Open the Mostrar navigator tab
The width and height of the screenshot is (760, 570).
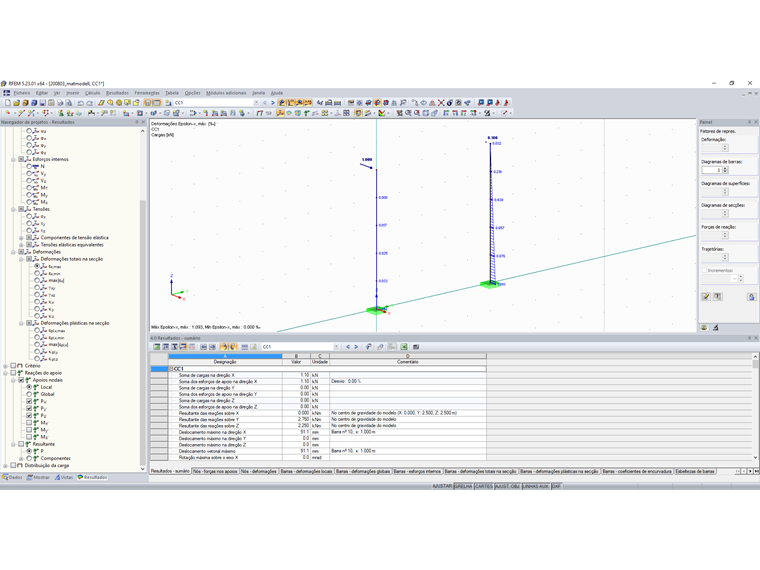[x=39, y=477]
